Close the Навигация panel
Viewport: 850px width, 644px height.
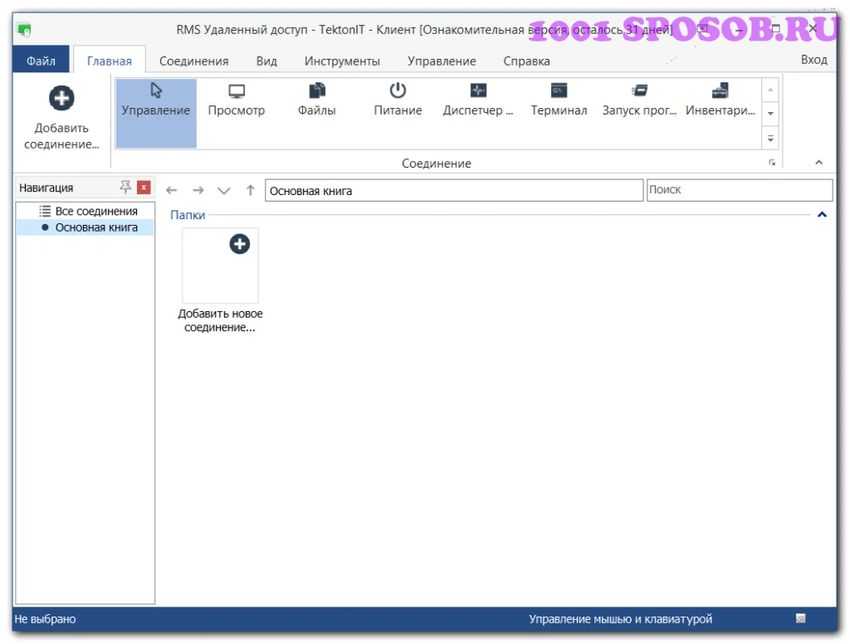pos(144,187)
